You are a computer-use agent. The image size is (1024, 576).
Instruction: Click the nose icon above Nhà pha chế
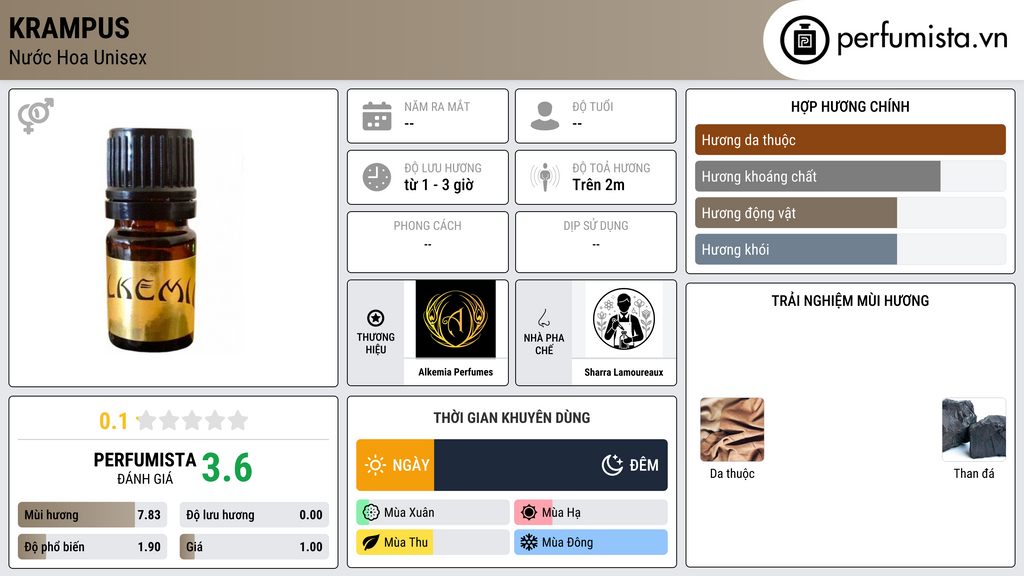[x=543, y=318]
